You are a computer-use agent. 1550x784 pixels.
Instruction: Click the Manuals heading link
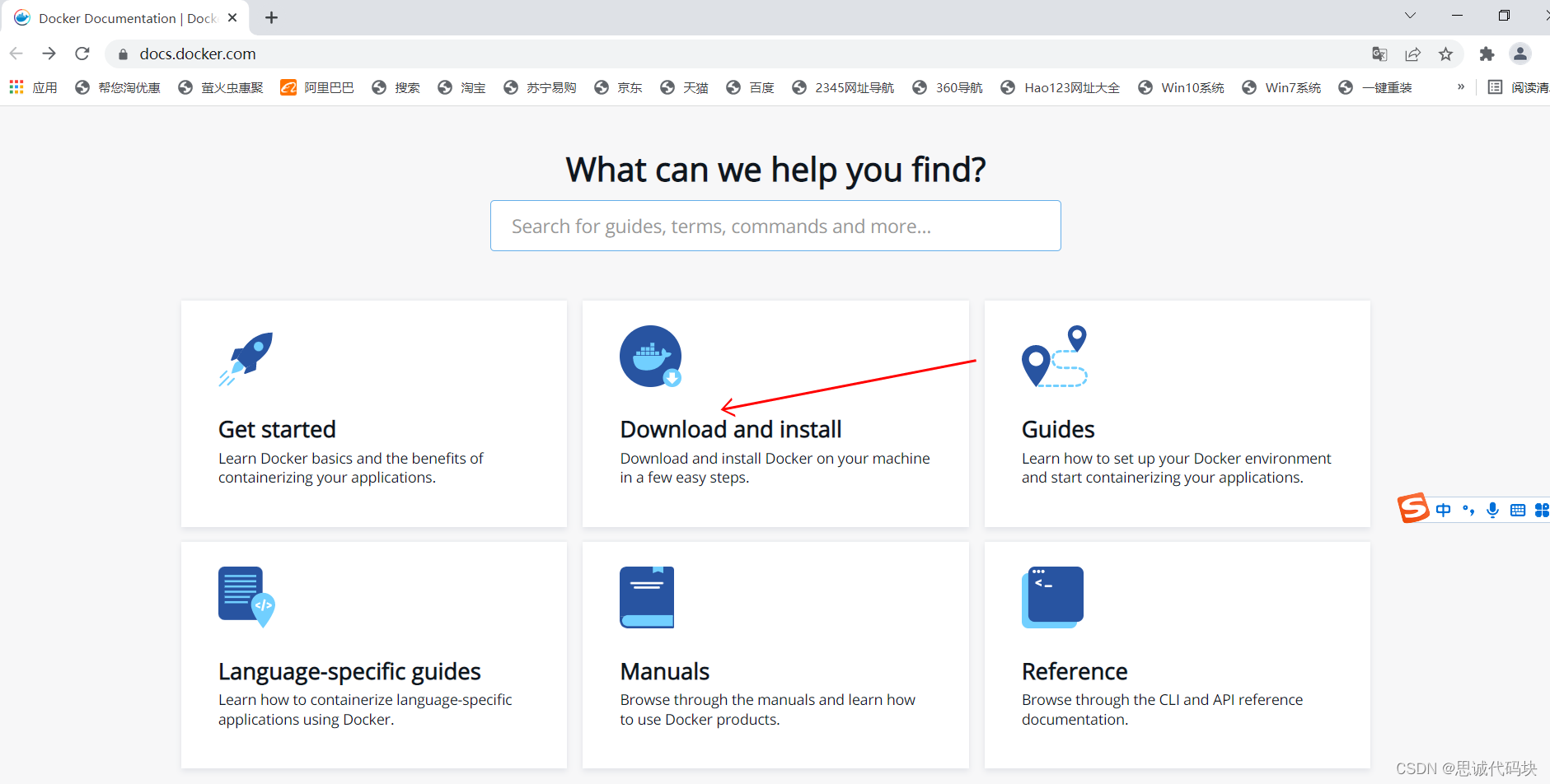(665, 671)
